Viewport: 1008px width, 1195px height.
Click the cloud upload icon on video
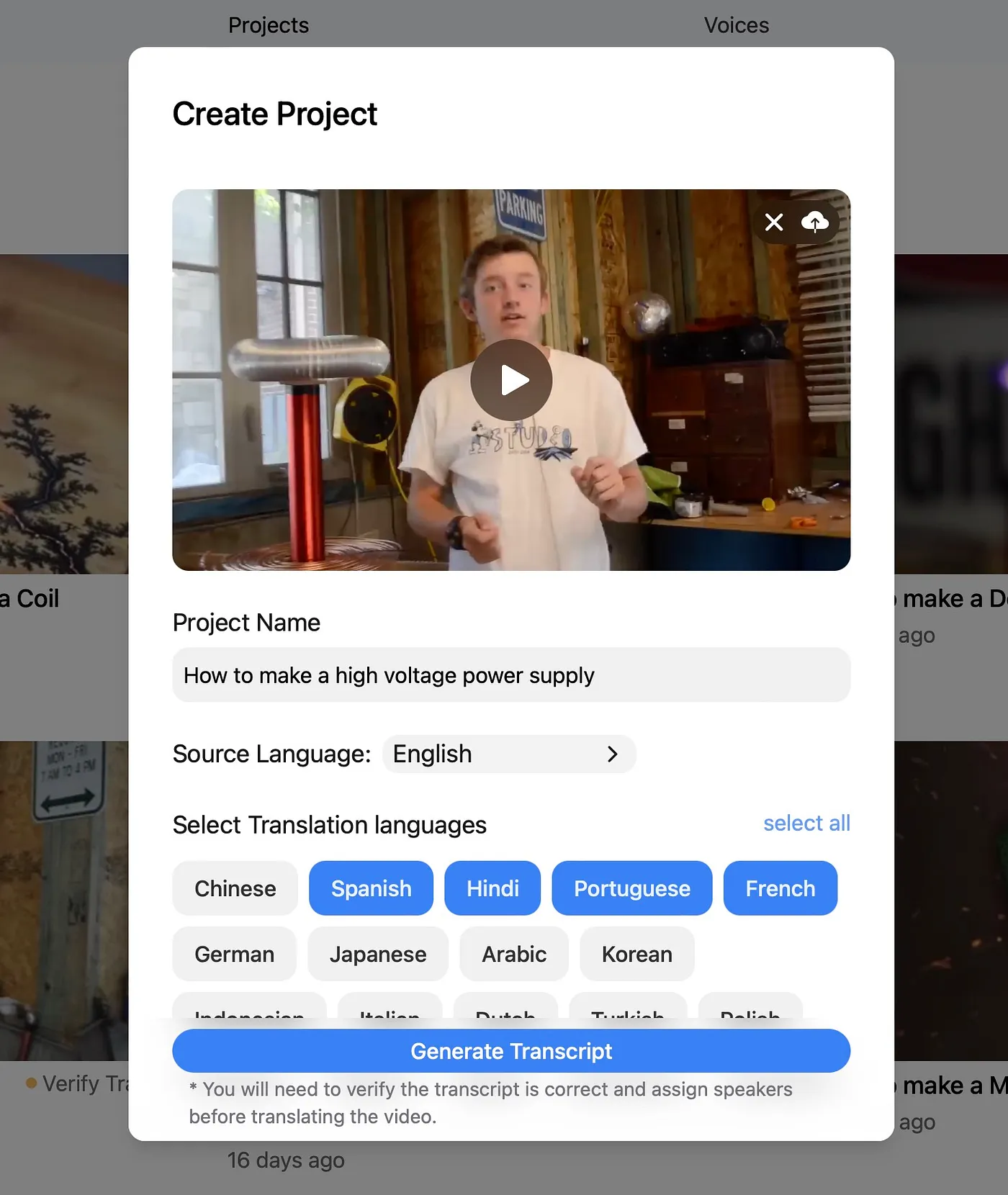click(x=815, y=222)
